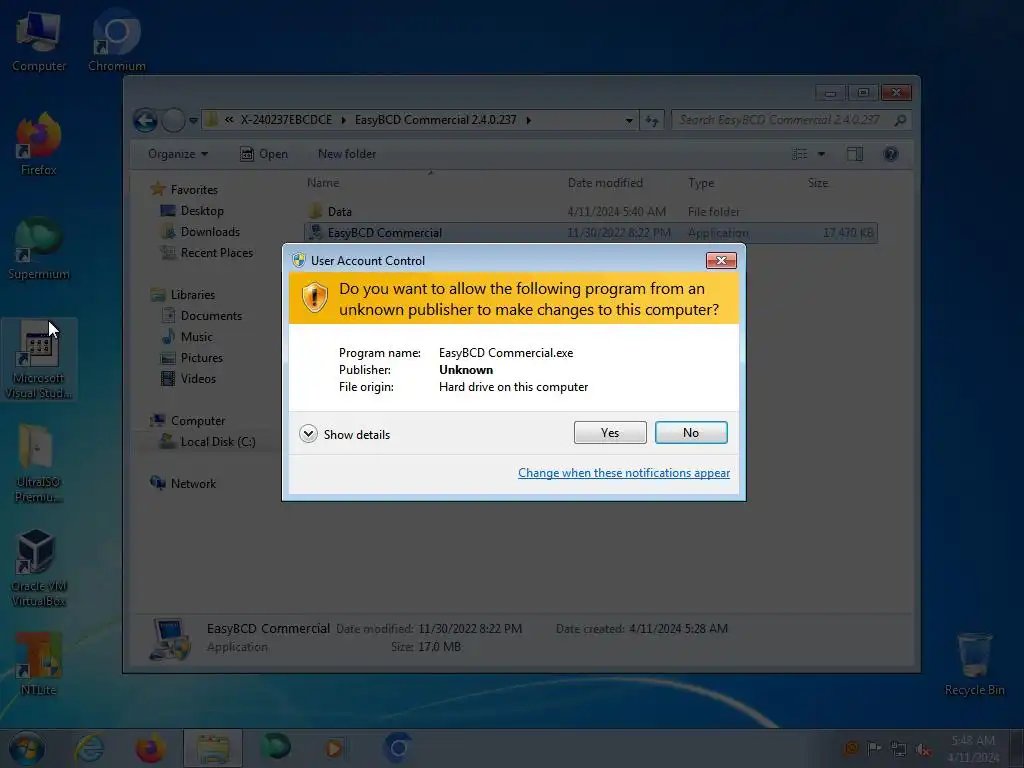Open Explorer Help icon
The width and height of the screenshot is (1024, 768).
(891, 154)
